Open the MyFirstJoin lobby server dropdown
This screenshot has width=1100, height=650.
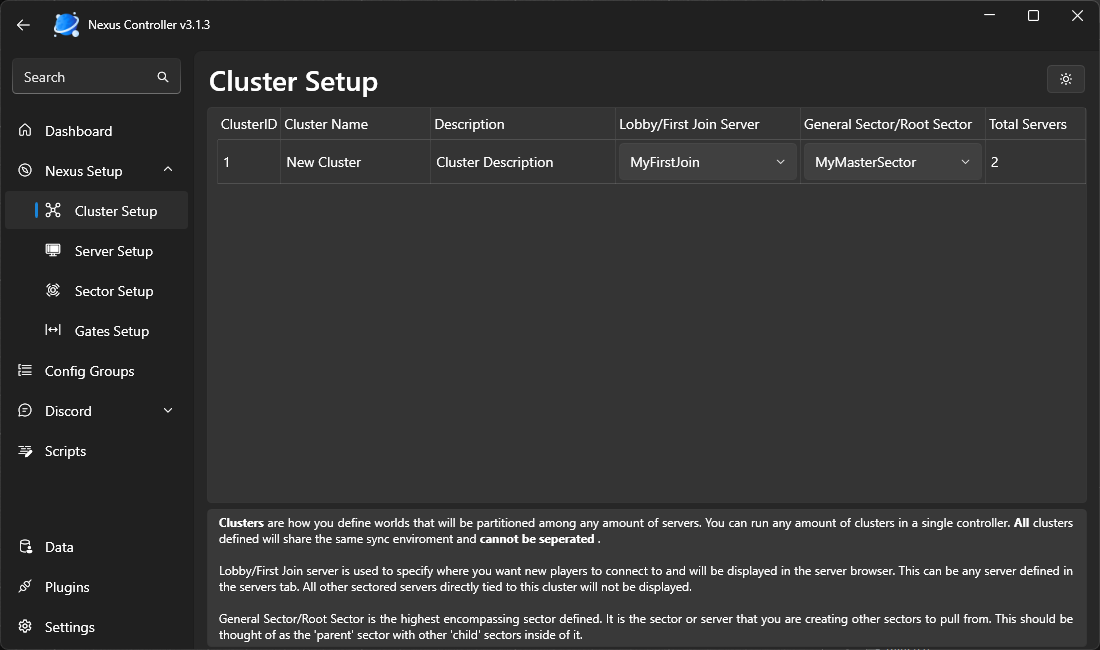click(x=707, y=162)
